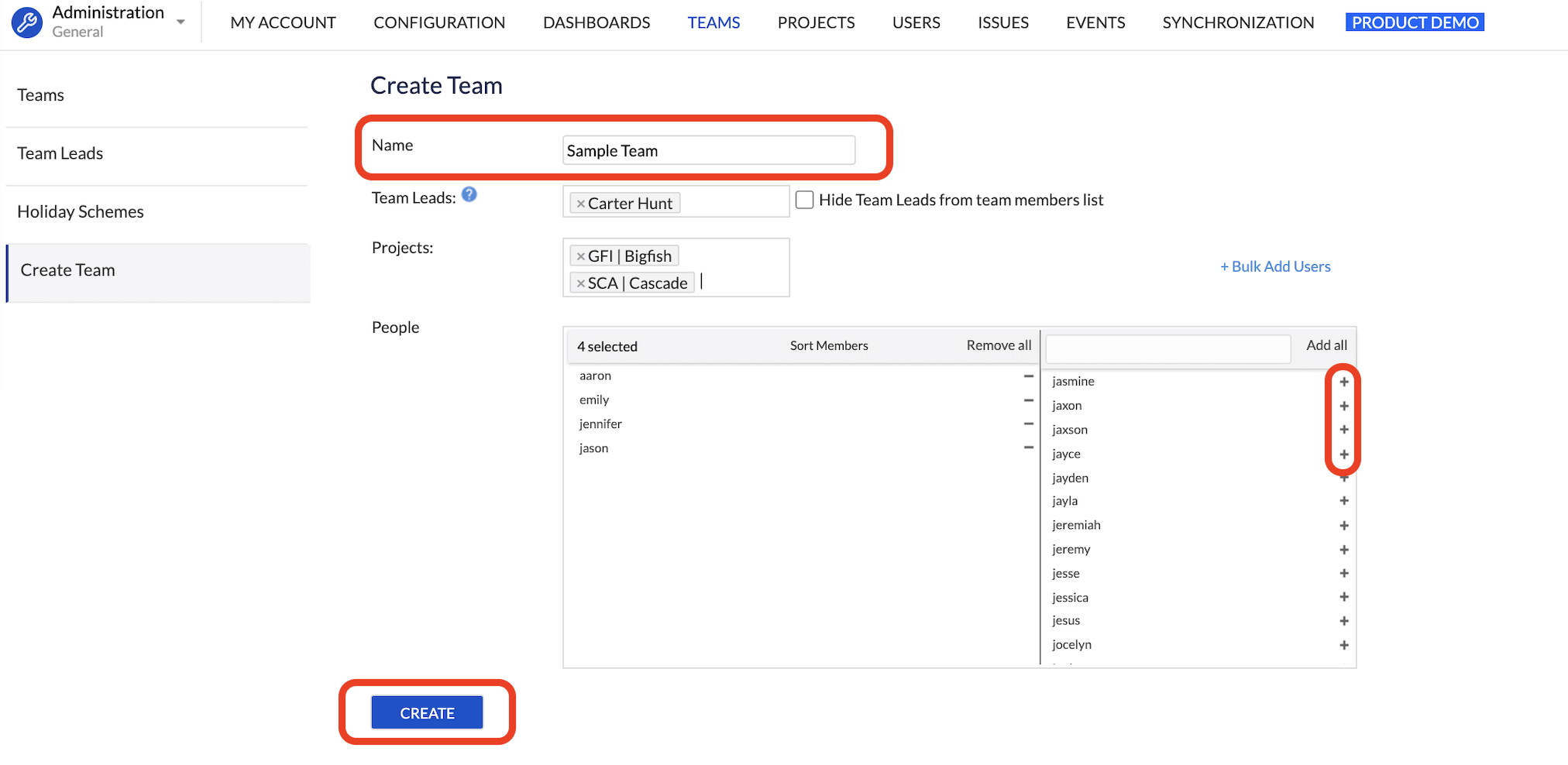1568x765 pixels.
Task: Enable Hide Team Leads from team members list
Action: [x=804, y=199]
